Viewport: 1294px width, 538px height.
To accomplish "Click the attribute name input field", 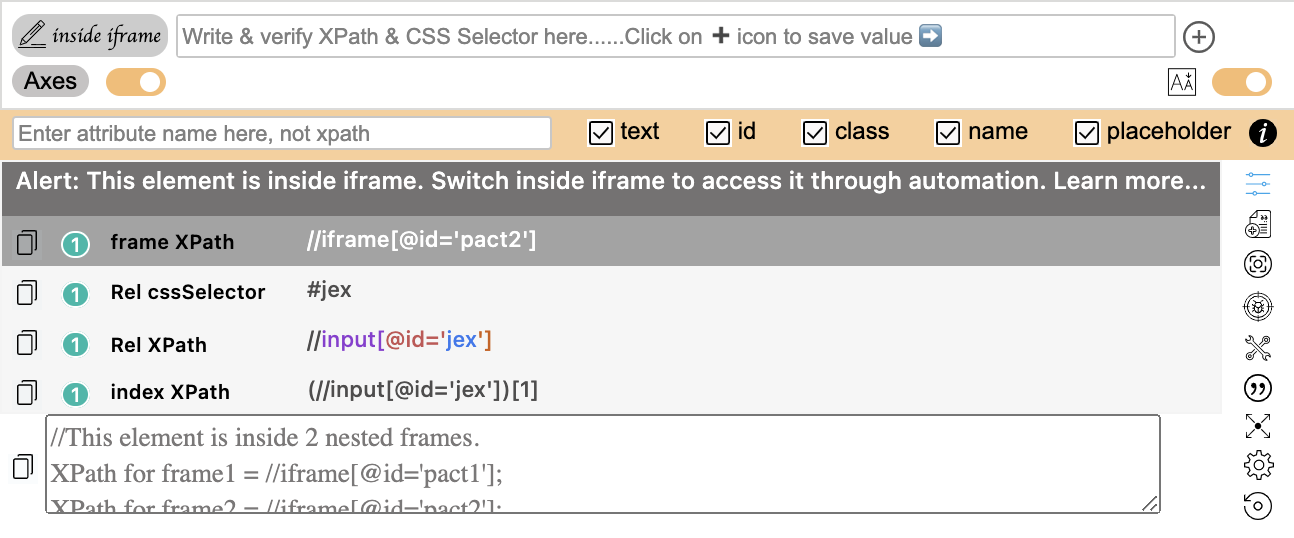I will [282, 133].
